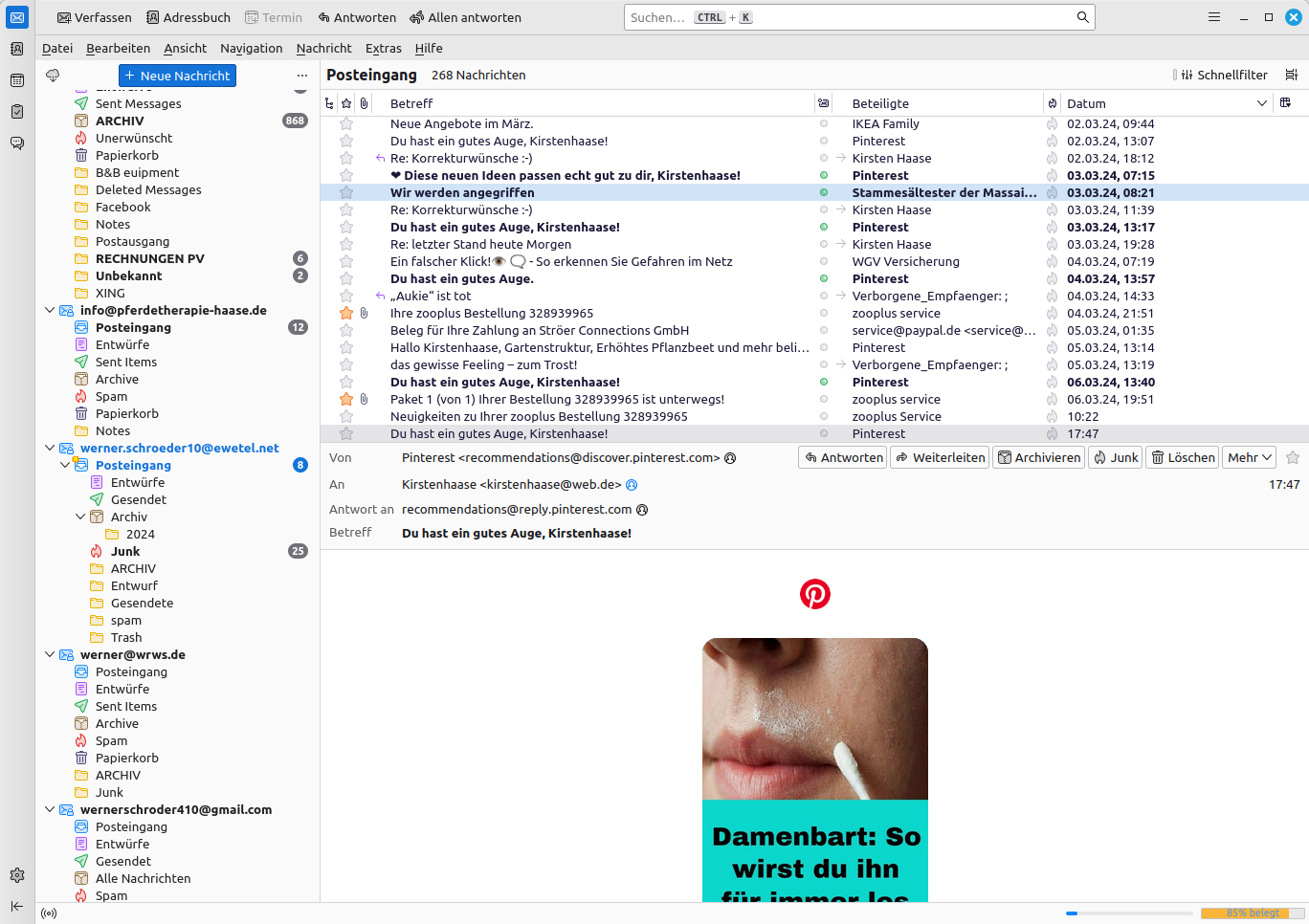
Task: Click the get messages cloud icon
Action: click(x=53, y=76)
